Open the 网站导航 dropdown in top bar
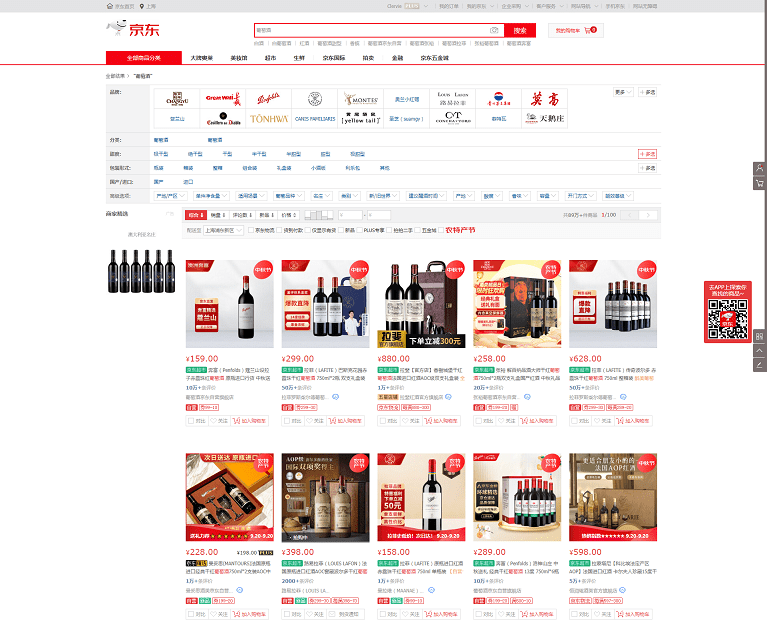 pyautogui.click(x=585, y=6)
